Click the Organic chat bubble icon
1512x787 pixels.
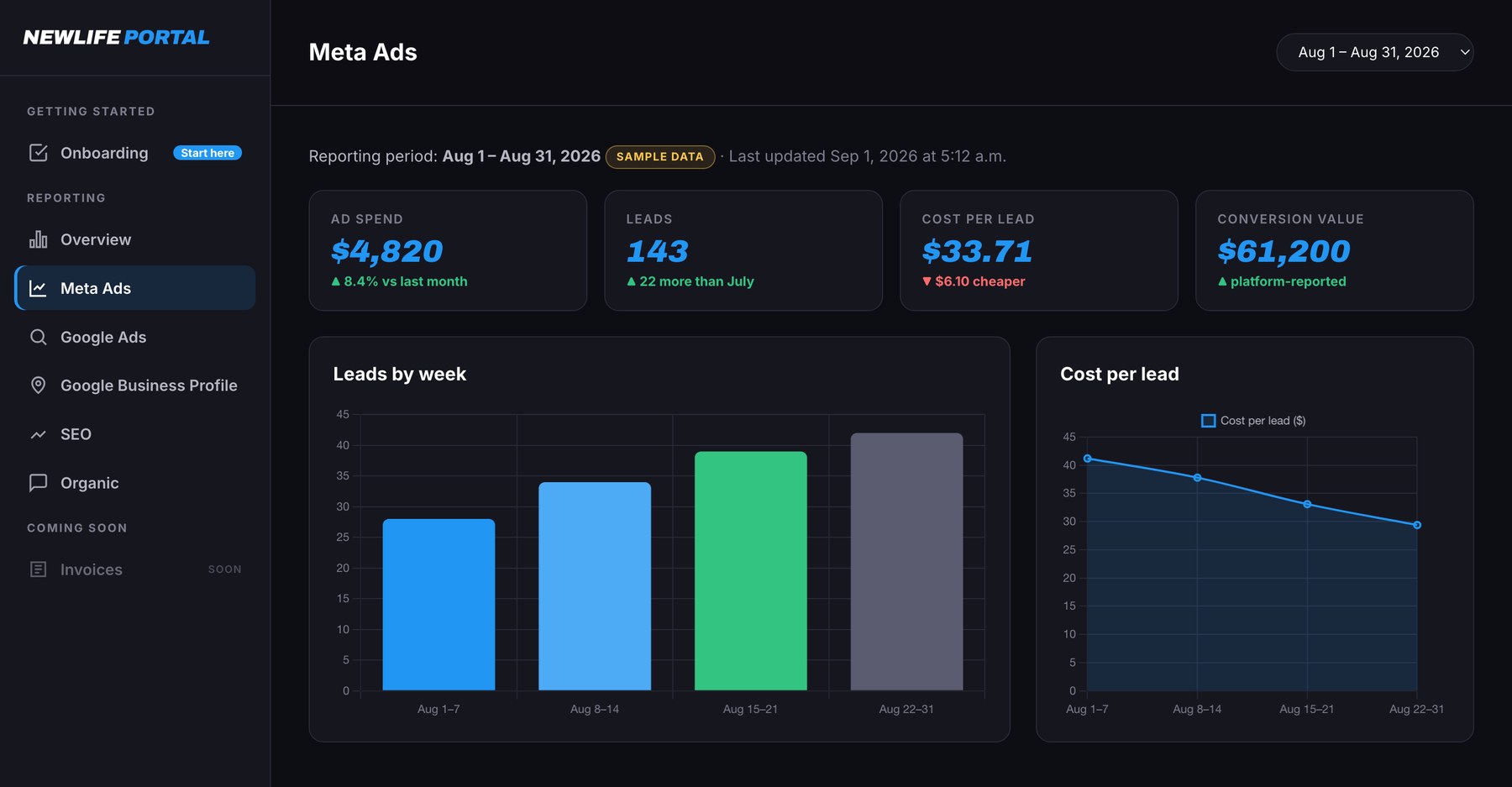coord(38,483)
